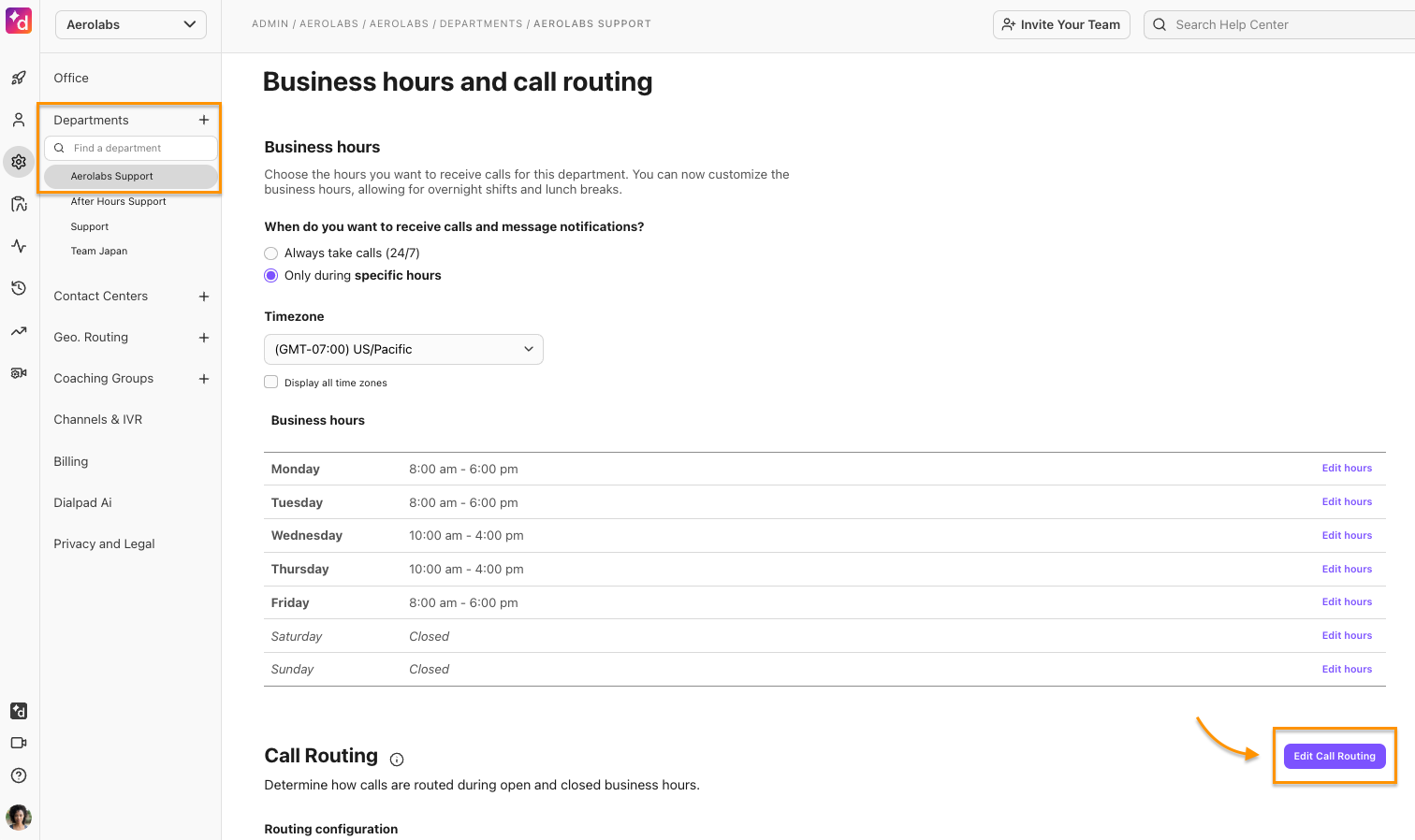Edit hours for Thursday
Image resolution: width=1415 pixels, height=840 pixels.
(x=1347, y=569)
